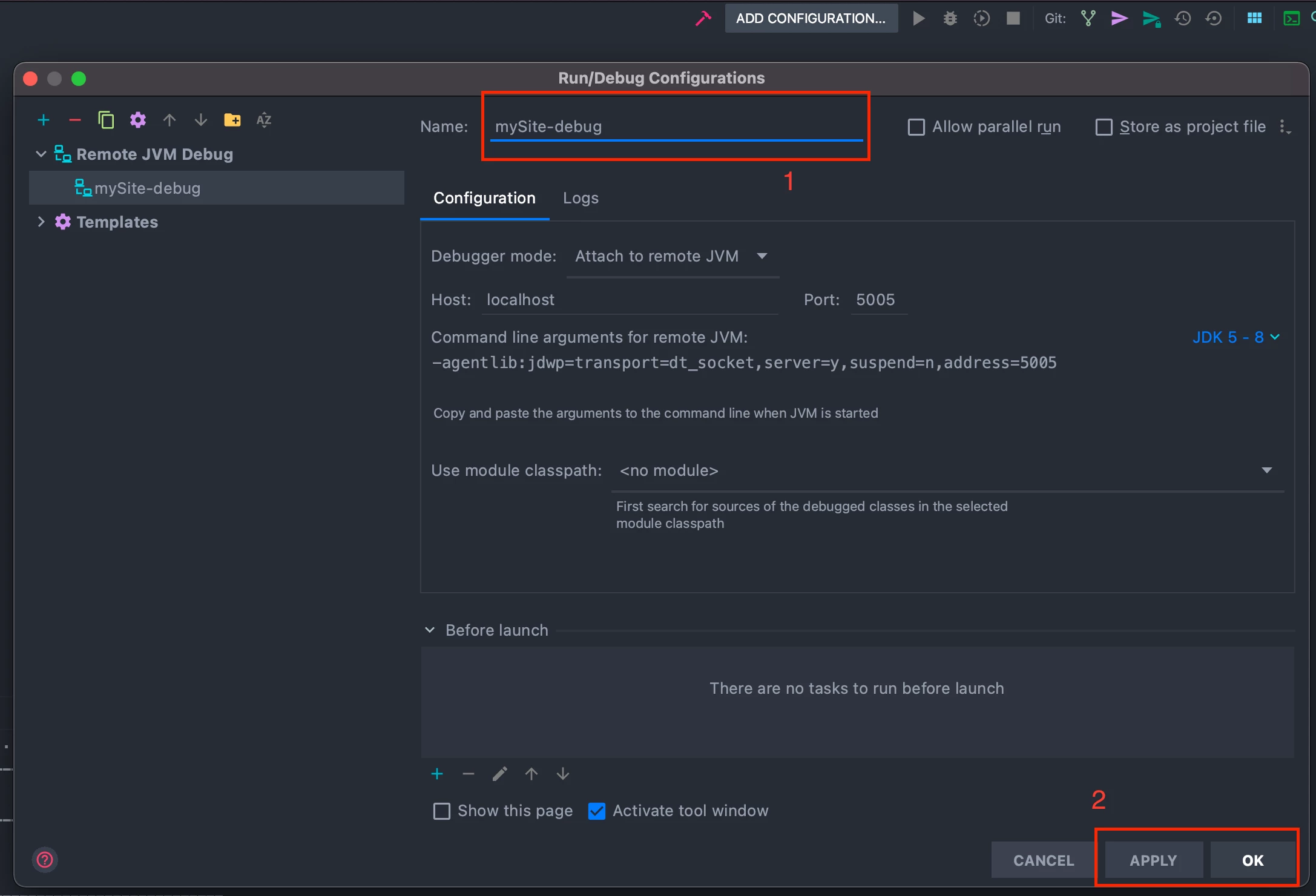Image resolution: width=1316 pixels, height=896 pixels.
Task: Switch to the Logs tab
Action: (x=581, y=198)
